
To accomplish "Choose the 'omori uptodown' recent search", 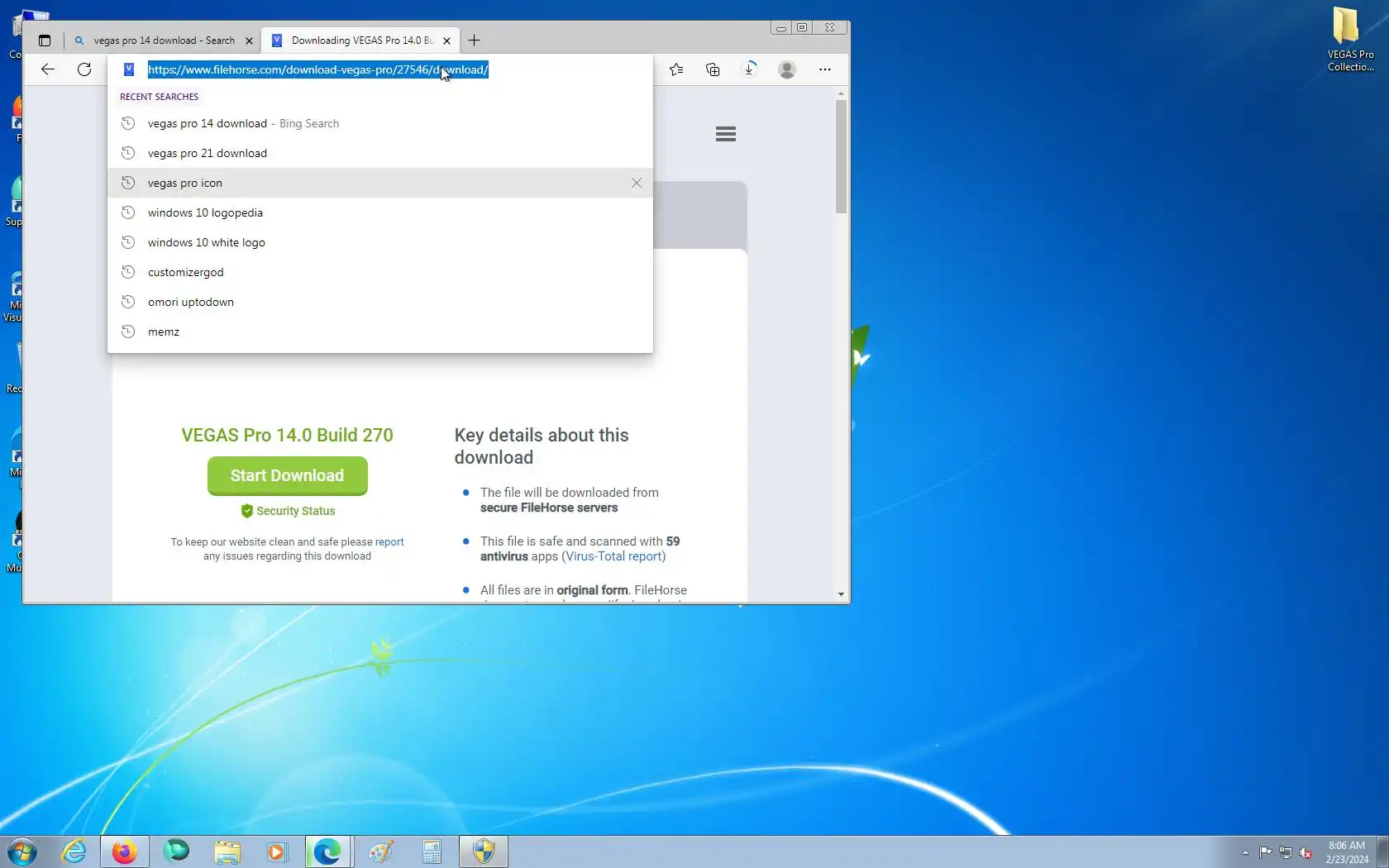I will 380,302.
